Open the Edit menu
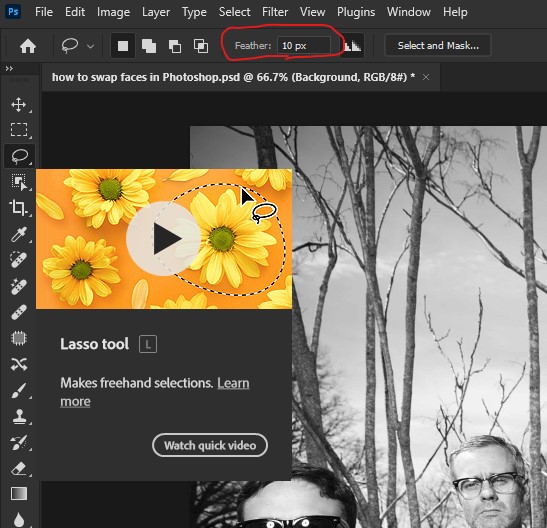Viewport: 547px width, 528px height. point(75,12)
